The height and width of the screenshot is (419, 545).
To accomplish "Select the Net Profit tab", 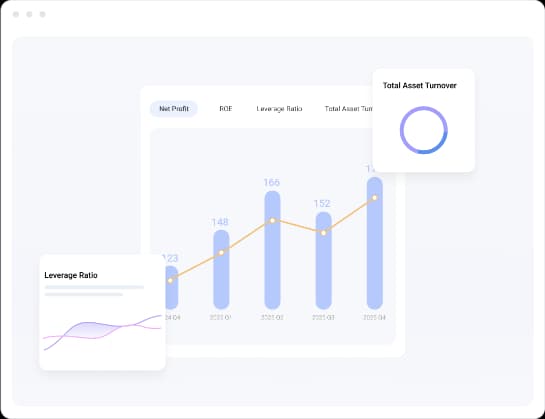I will [x=174, y=109].
